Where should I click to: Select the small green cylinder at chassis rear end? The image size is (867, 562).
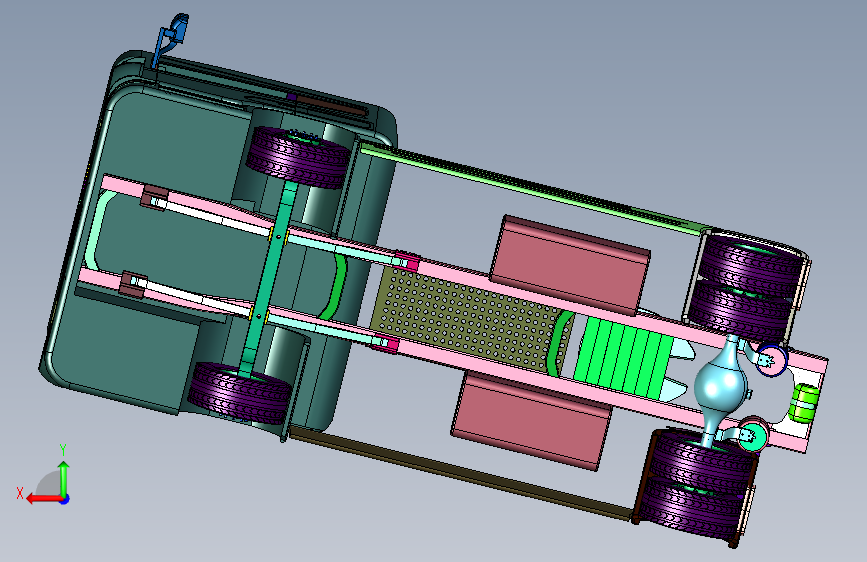pyautogui.click(x=805, y=403)
